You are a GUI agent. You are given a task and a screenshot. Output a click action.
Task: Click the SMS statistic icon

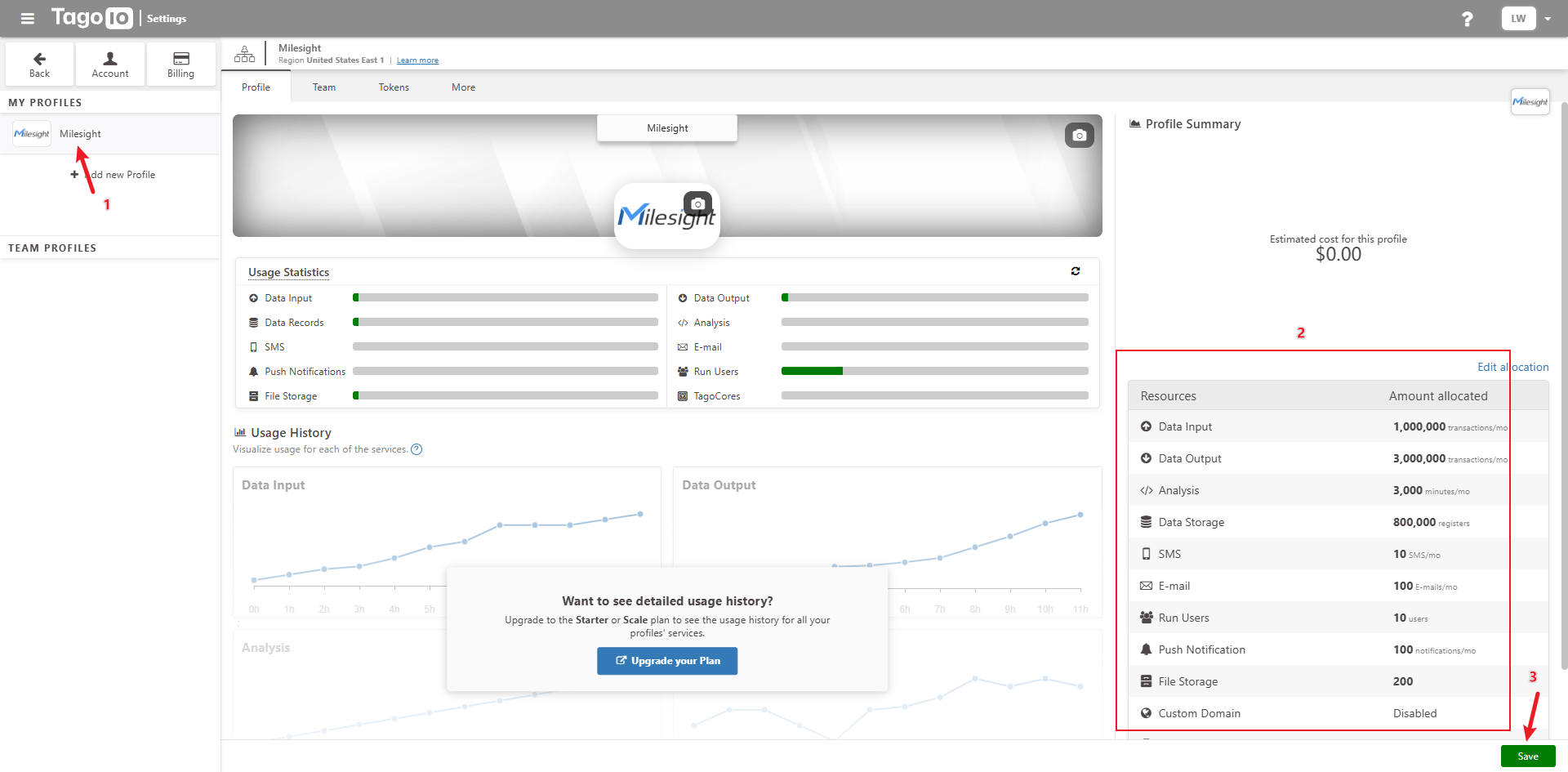(254, 347)
